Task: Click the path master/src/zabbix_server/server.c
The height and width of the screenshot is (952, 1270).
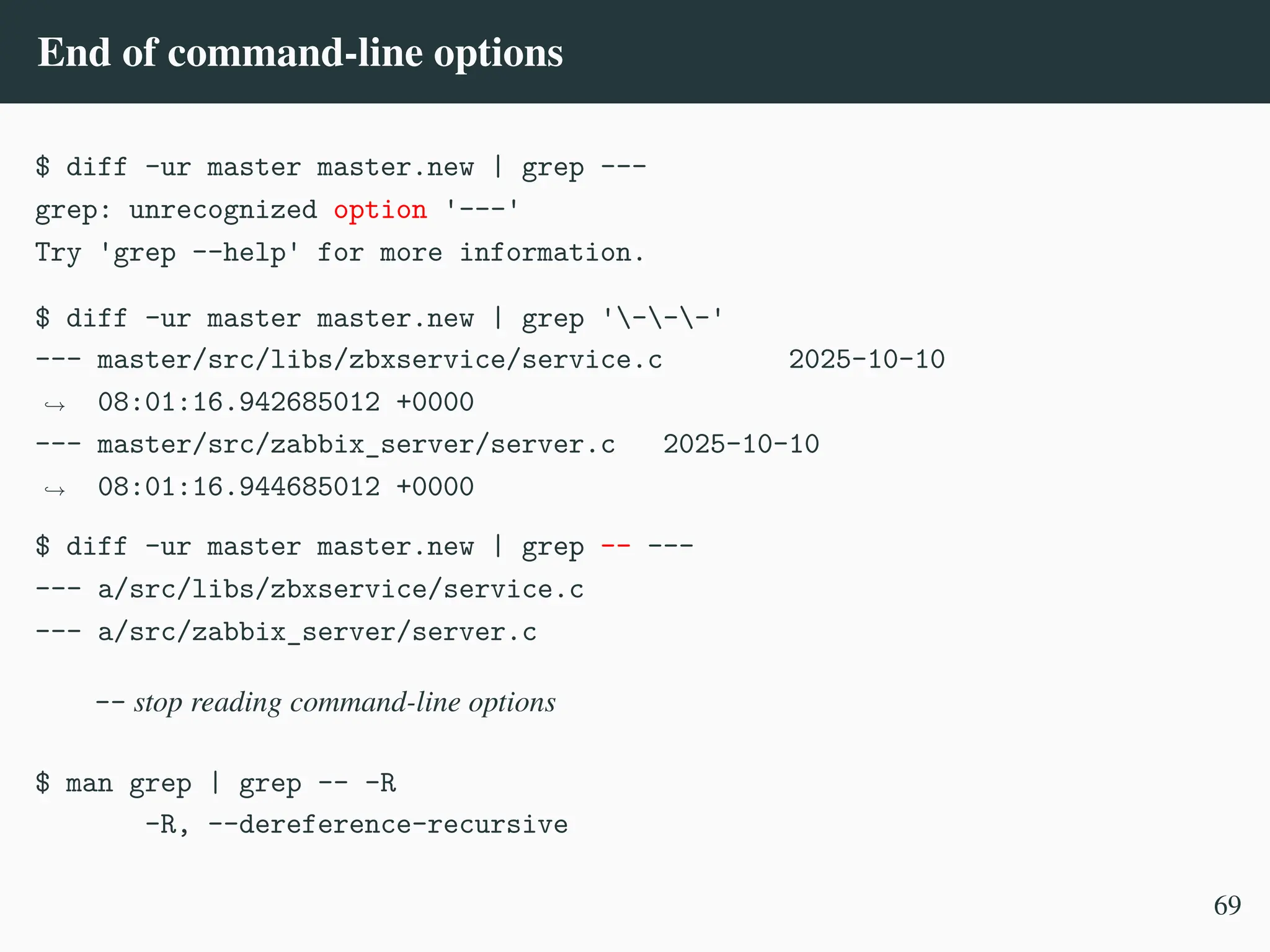Action: (x=356, y=445)
